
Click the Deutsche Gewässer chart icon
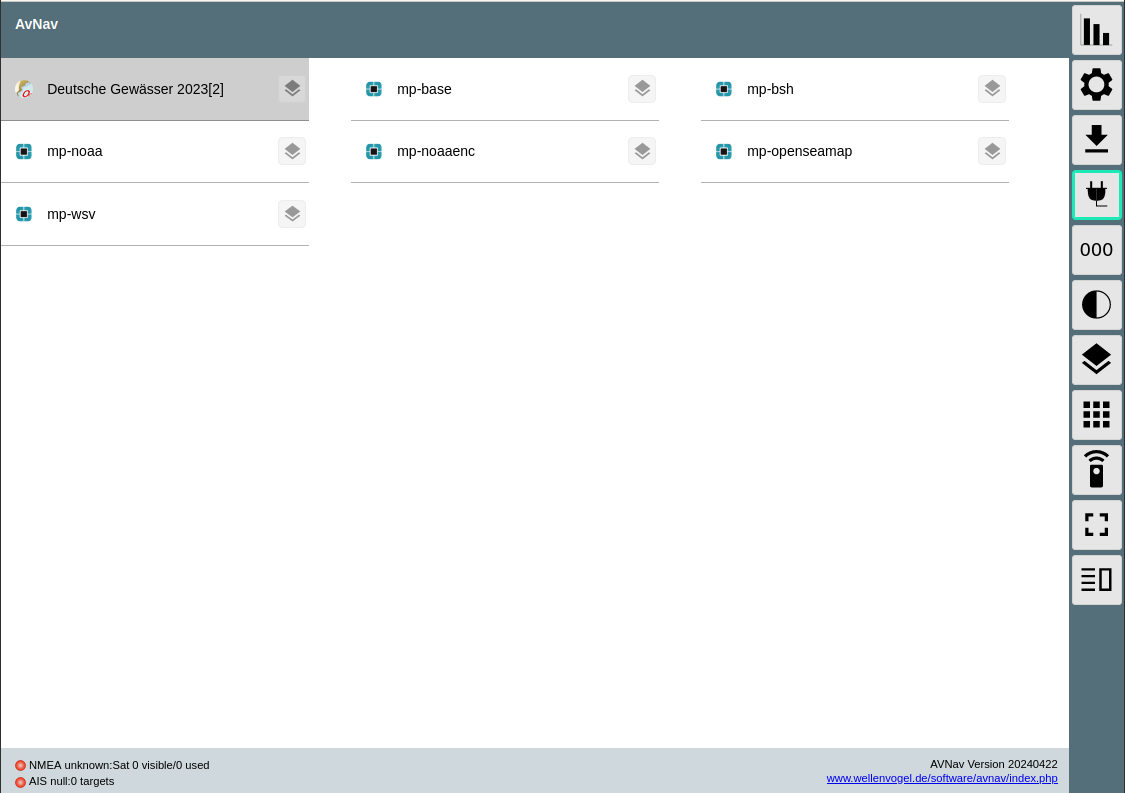click(x=24, y=89)
